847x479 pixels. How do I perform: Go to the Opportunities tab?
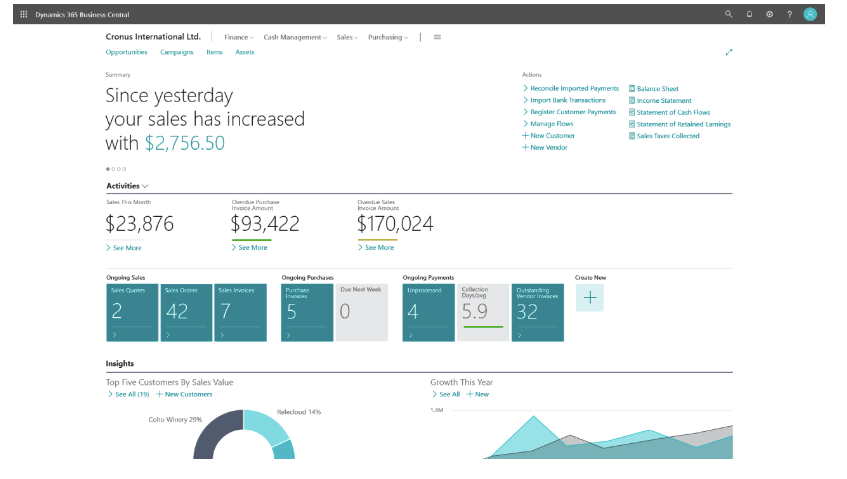127,52
